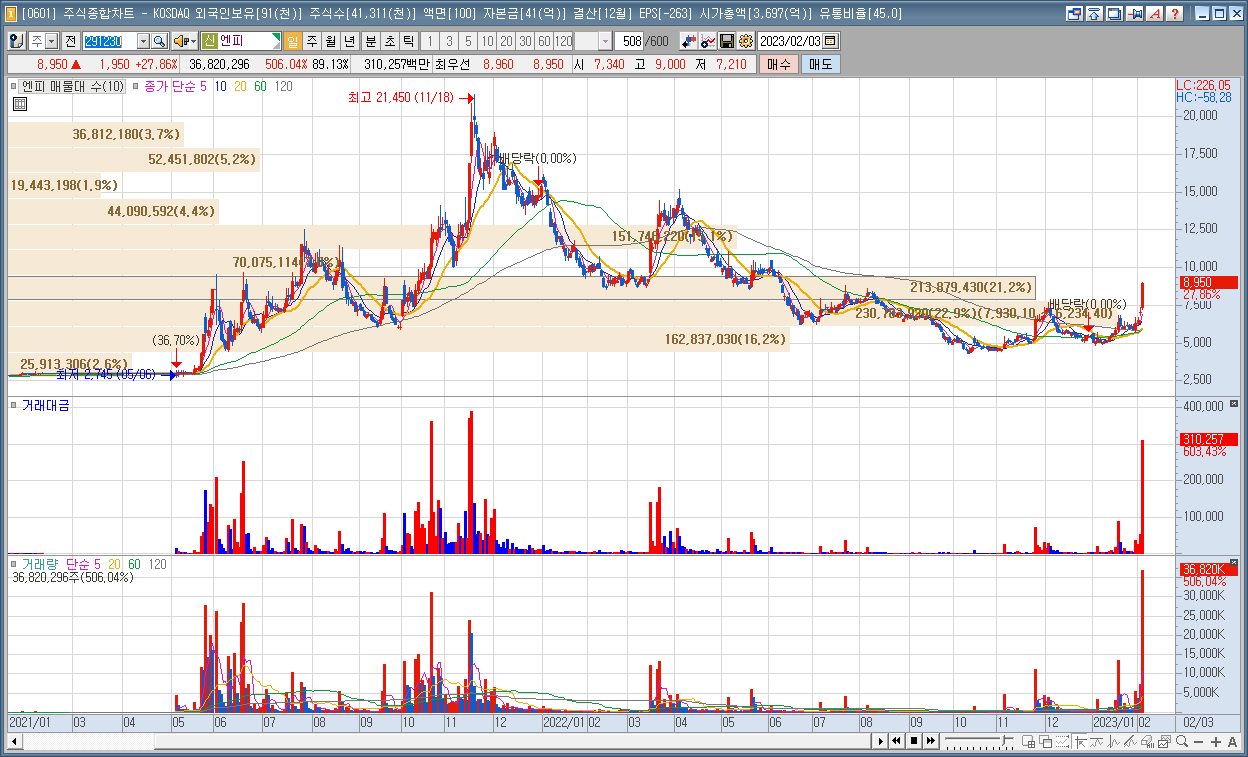
Task: Click the trend line drawing icon
Action: tap(1130, 741)
